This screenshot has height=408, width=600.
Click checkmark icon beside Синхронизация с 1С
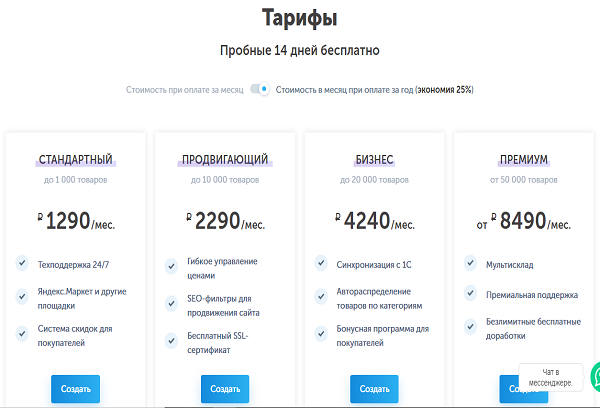(x=321, y=263)
